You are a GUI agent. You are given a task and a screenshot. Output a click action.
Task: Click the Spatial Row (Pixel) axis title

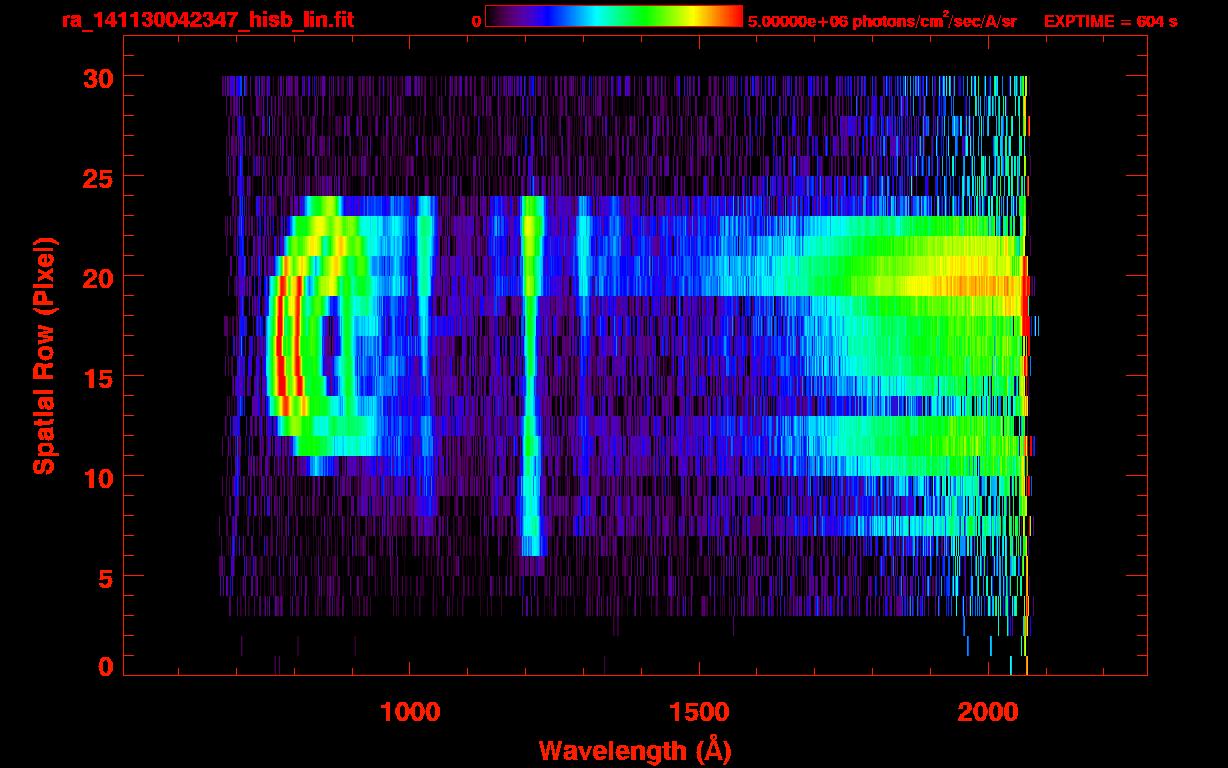tap(44, 355)
